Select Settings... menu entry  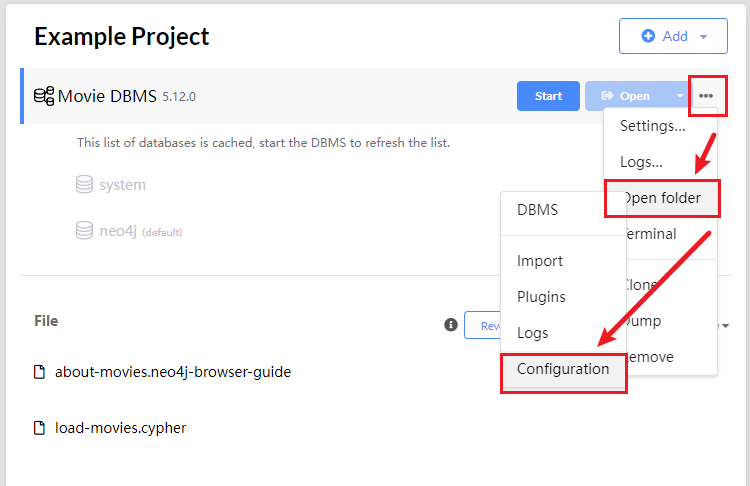point(653,126)
